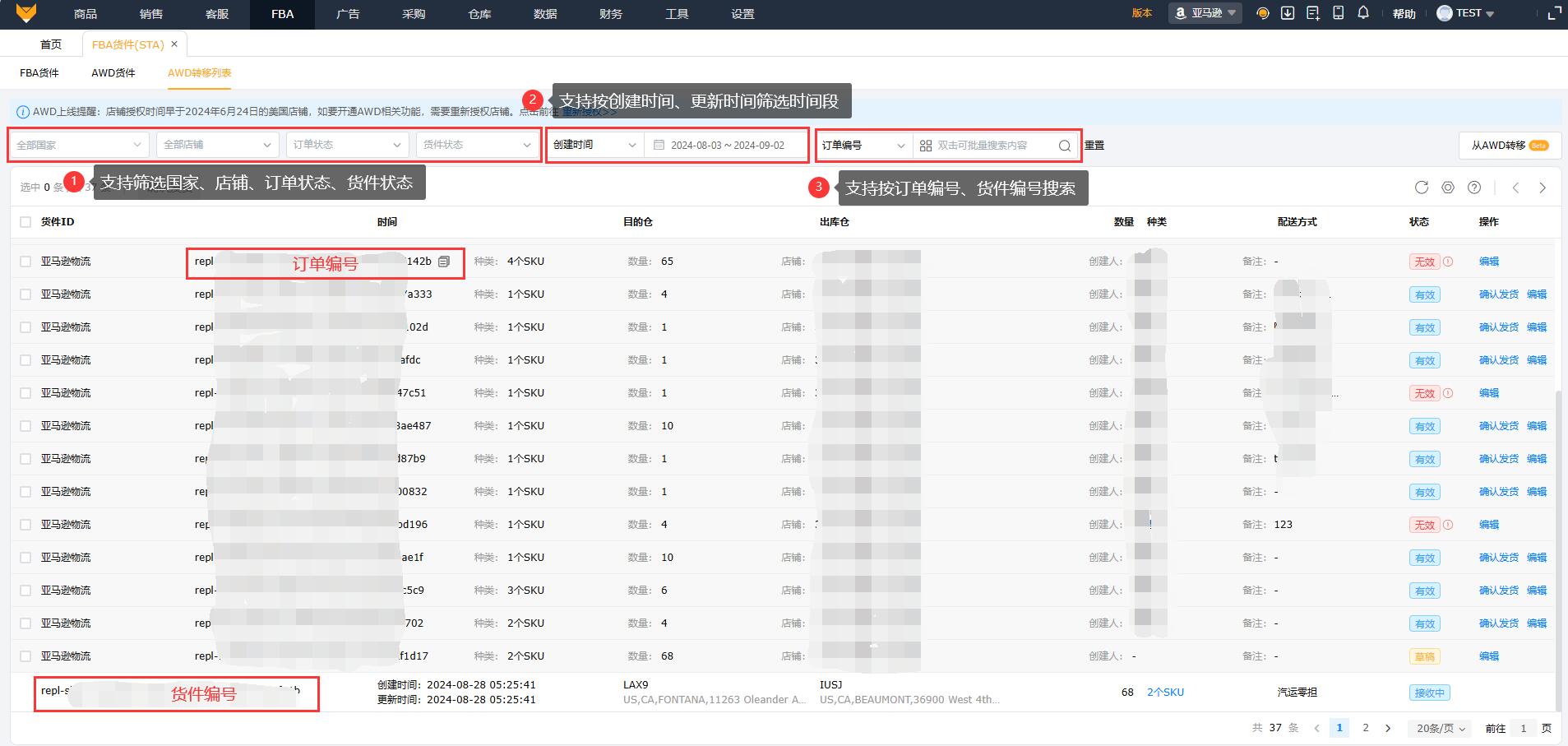
Task: Click 编辑 in the 142b row
Action: [1489, 262]
